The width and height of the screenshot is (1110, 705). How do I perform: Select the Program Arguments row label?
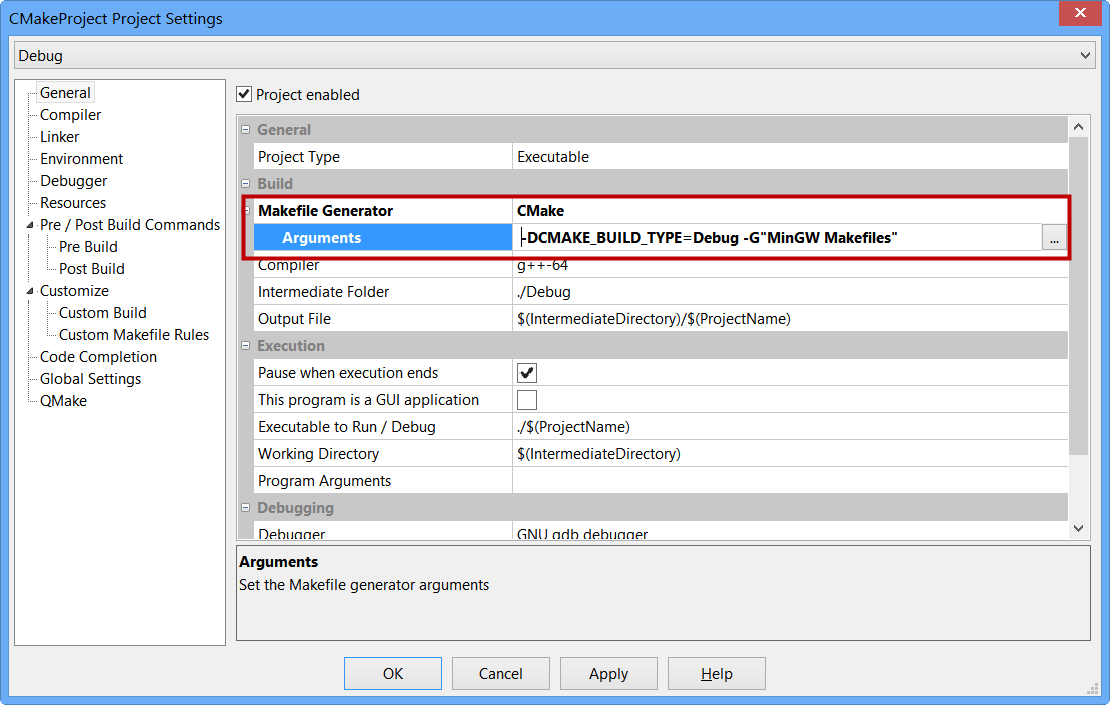point(324,481)
